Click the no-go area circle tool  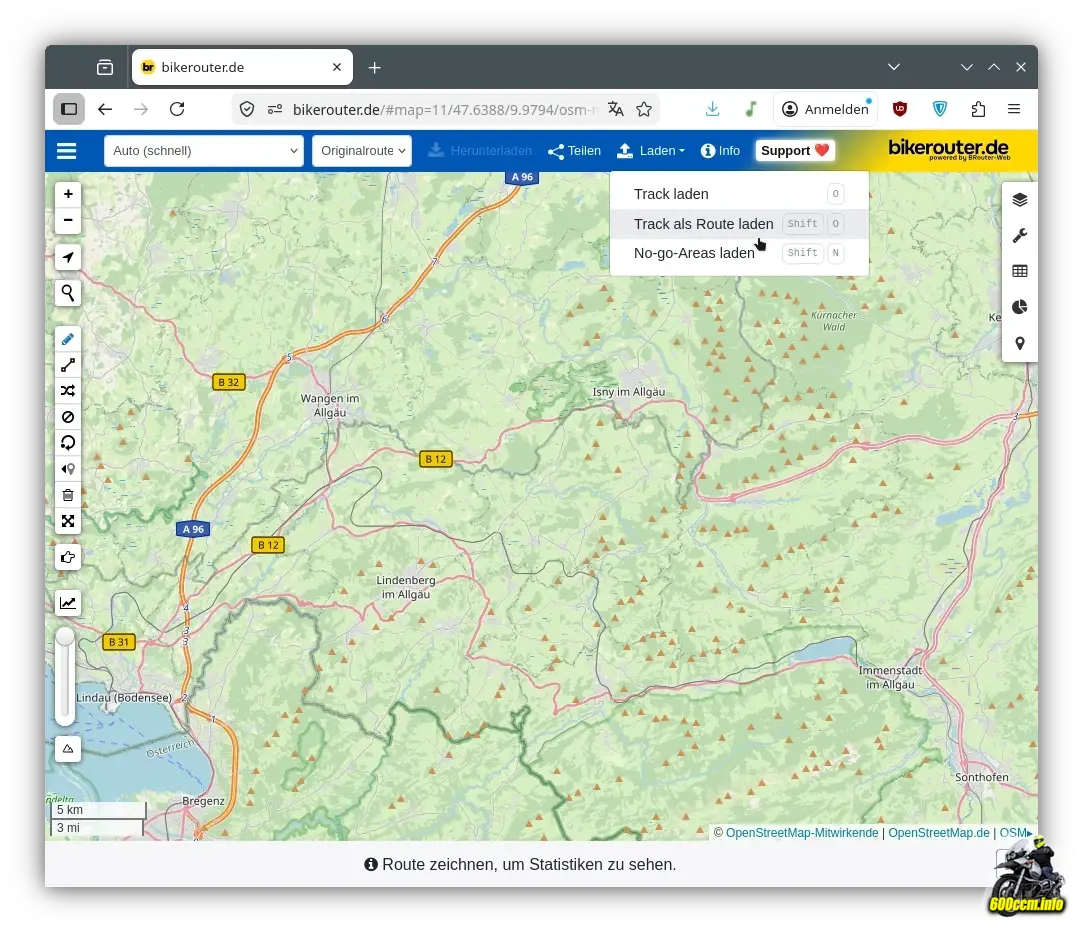(x=68, y=417)
